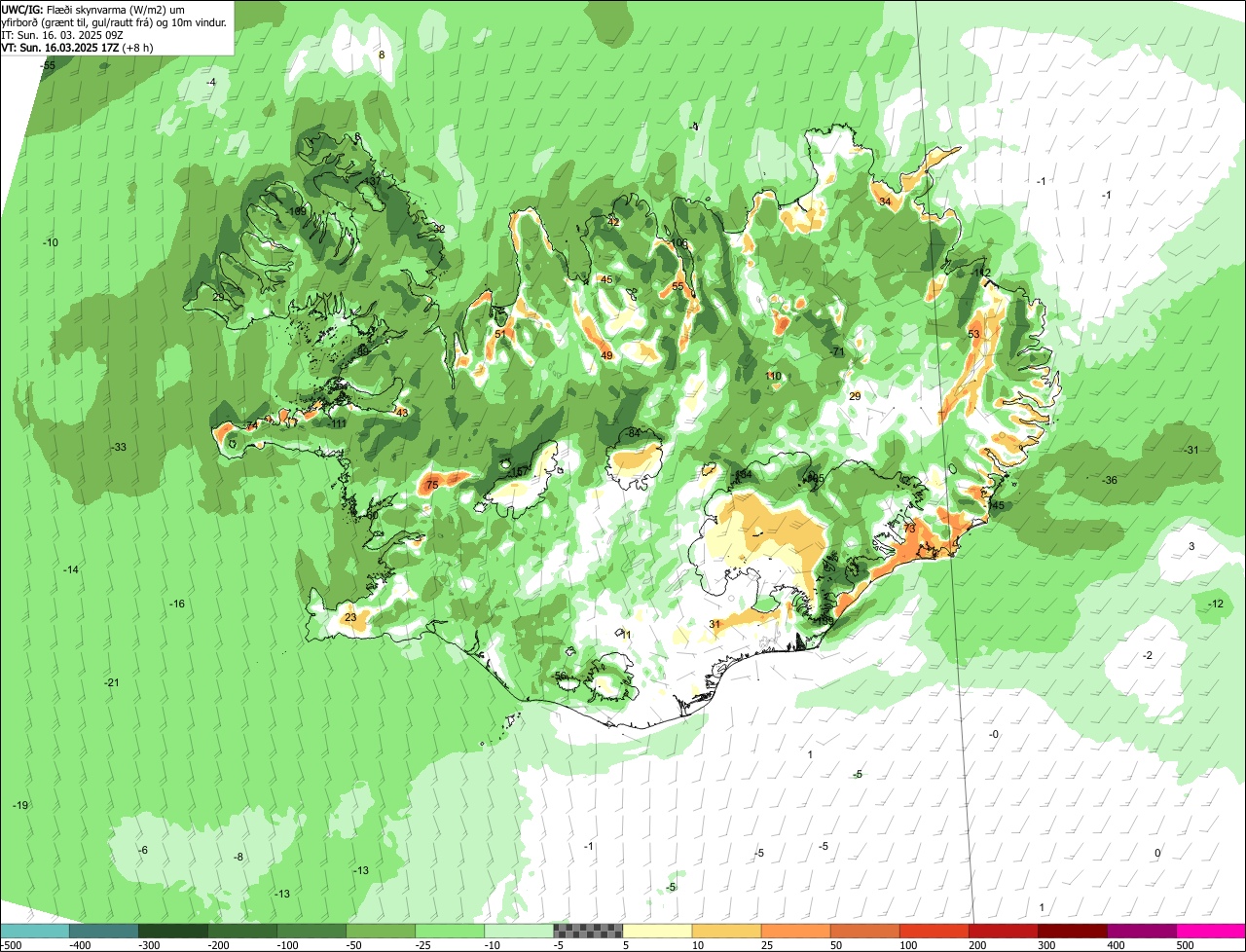Click the 50 to 100 dark orange swatch
1246x952 pixels.
tap(863, 931)
